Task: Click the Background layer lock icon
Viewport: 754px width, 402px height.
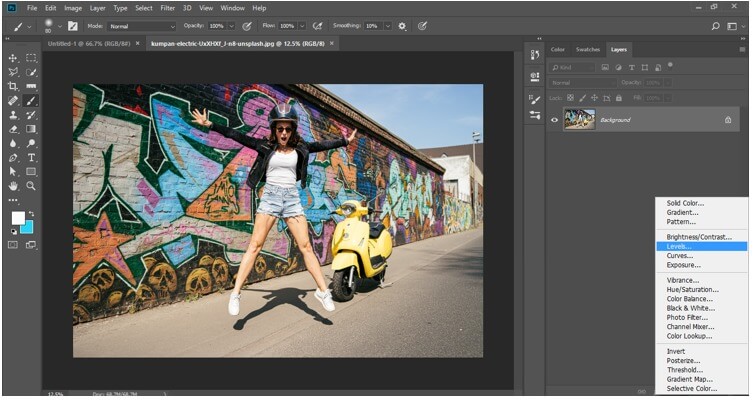Action: 728,120
